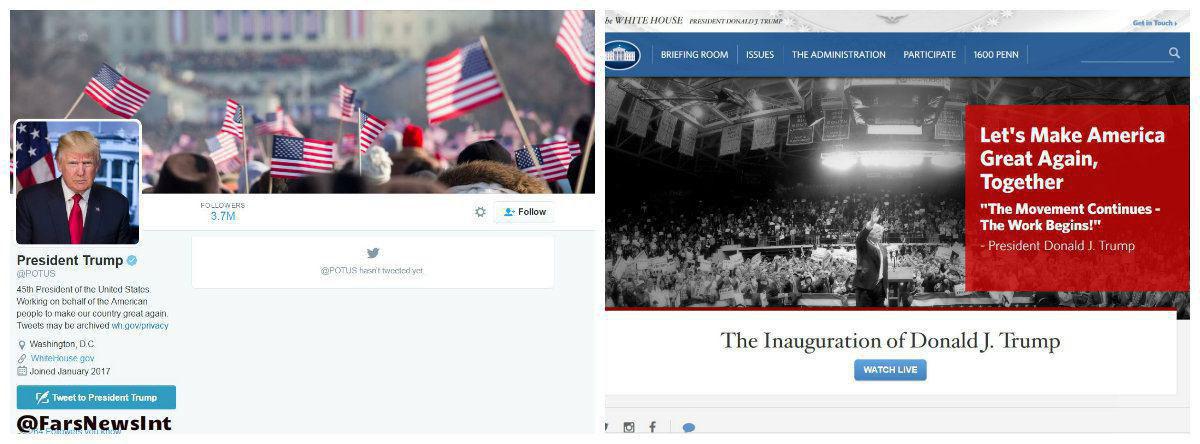Click the White House site search field
Screen dimensions: 1200x444
coord(1127,54)
